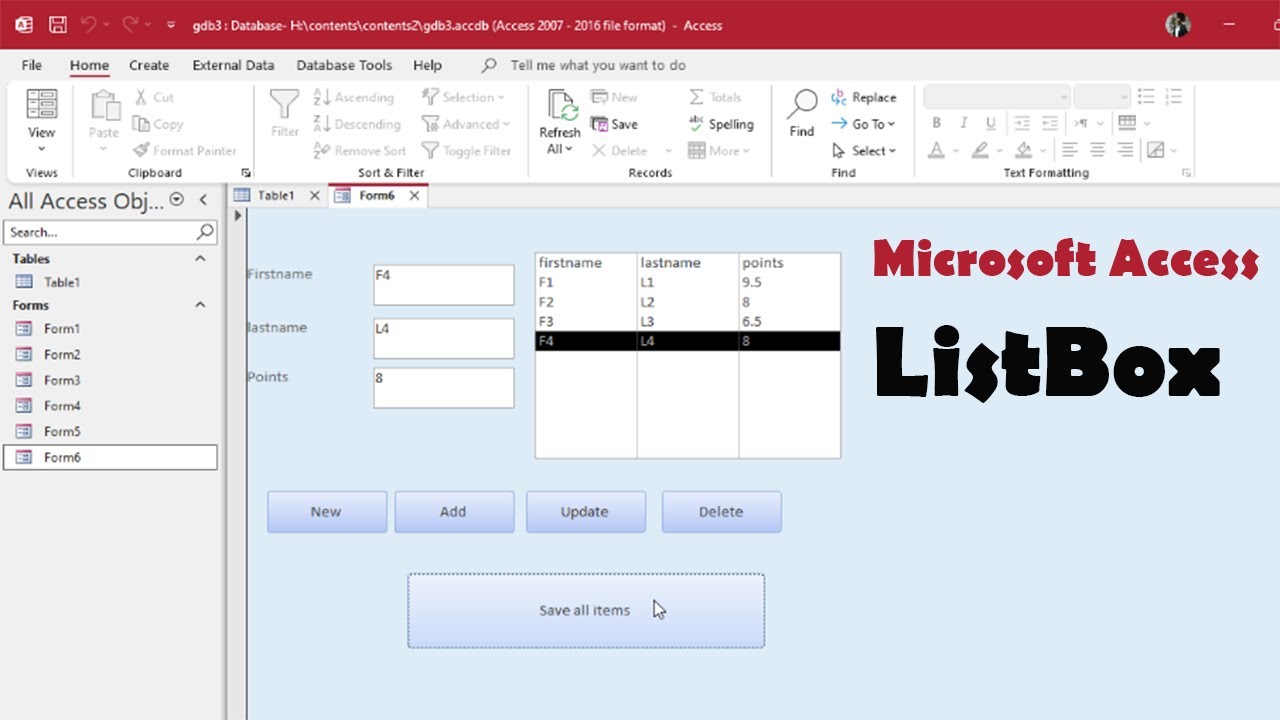This screenshot has height=720, width=1280.
Task: Click the Update button on the form
Action: click(x=585, y=512)
